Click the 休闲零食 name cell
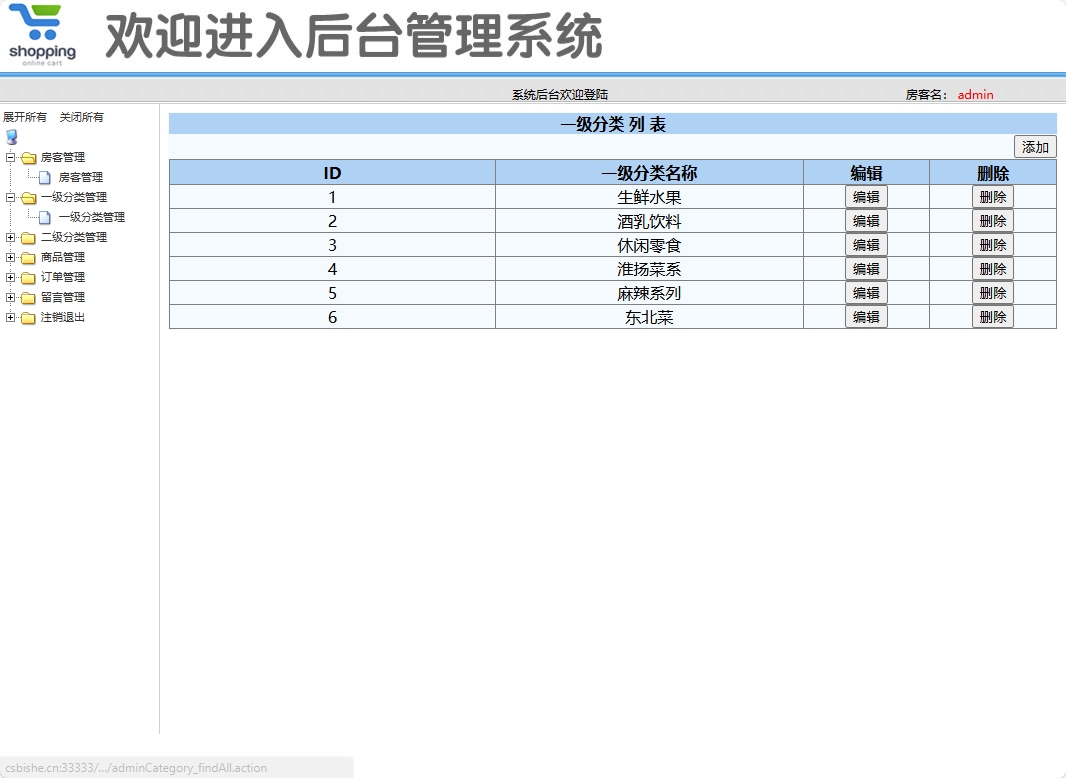This screenshot has width=1066, height=778. (649, 245)
